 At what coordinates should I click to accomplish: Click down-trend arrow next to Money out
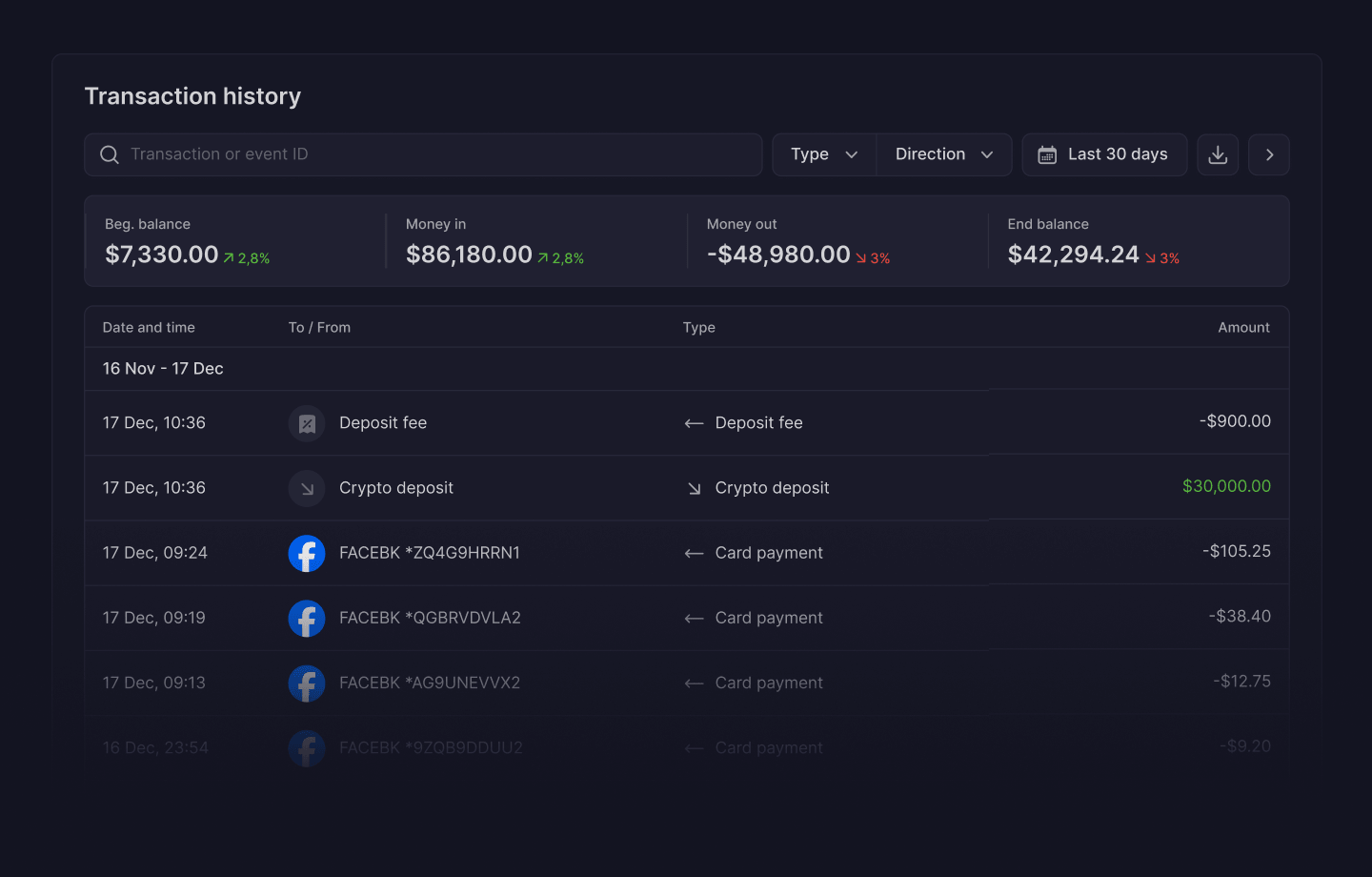(861, 257)
